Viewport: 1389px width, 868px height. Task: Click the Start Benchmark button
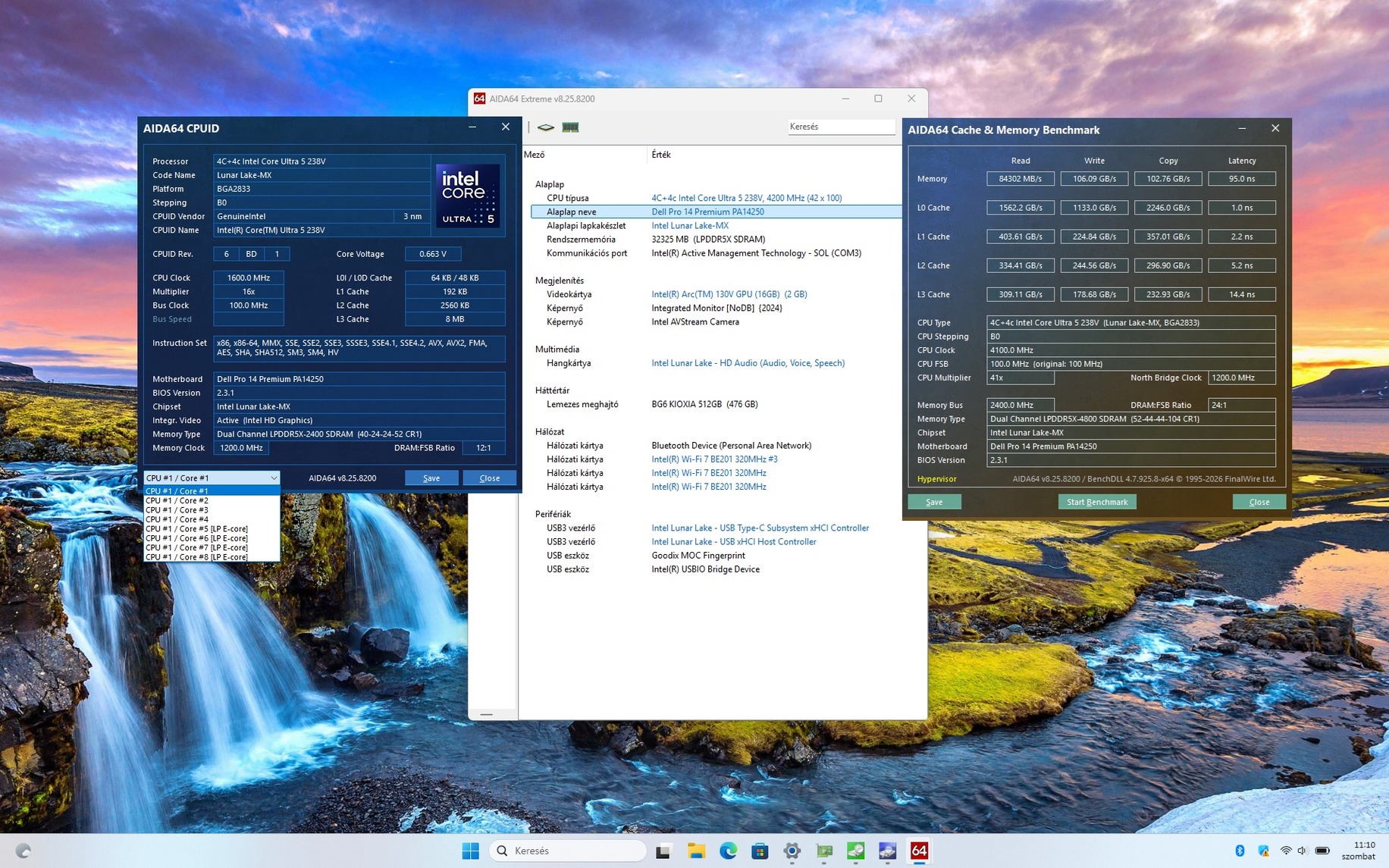point(1097,502)
